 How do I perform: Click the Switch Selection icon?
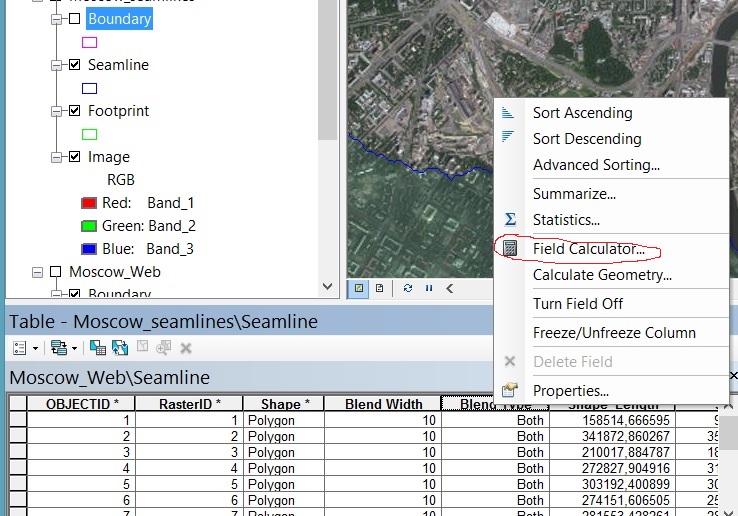pos(120,348)
